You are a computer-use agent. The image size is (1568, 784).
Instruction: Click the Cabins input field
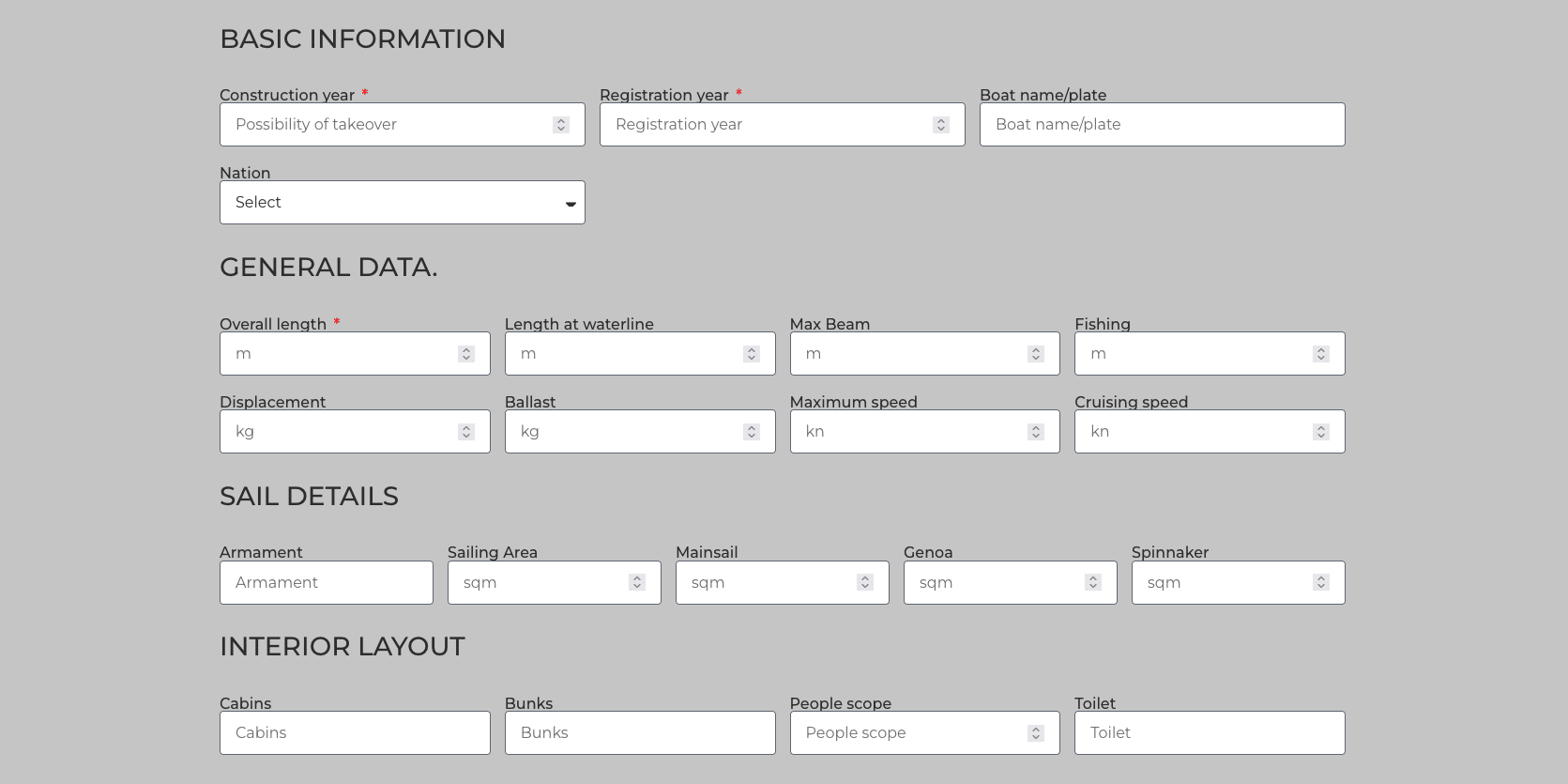pyautogui.click(x=355, y=733)
